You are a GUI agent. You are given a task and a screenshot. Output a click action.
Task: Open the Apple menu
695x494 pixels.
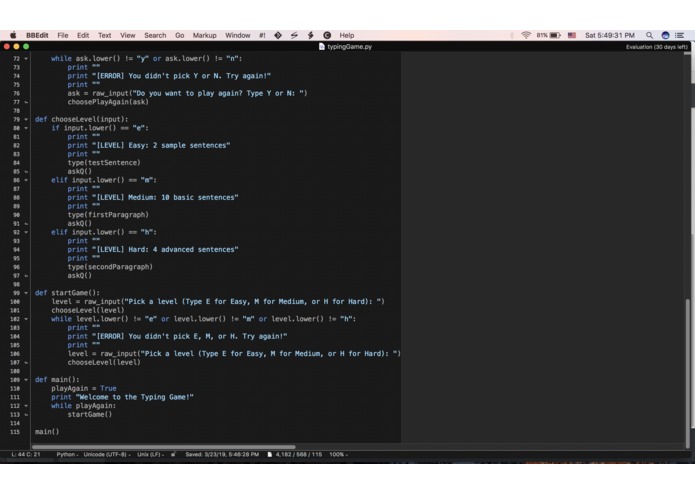[13, 35]
